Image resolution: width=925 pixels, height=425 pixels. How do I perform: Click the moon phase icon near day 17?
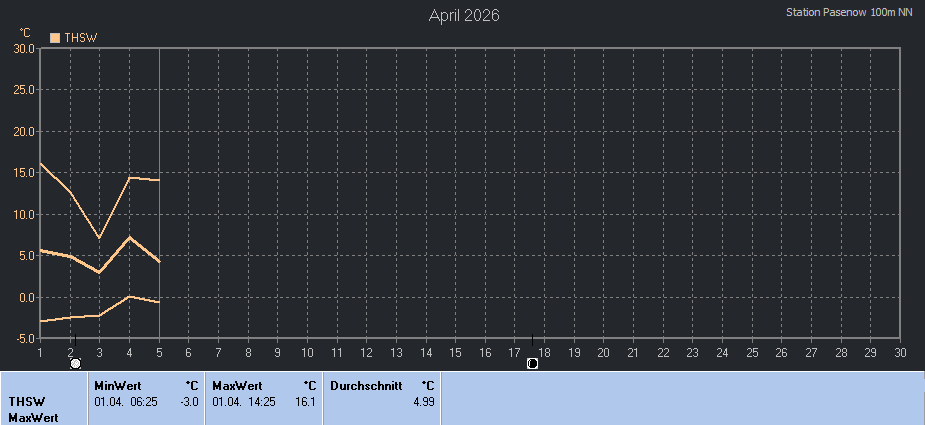click(x=532, y=364)
